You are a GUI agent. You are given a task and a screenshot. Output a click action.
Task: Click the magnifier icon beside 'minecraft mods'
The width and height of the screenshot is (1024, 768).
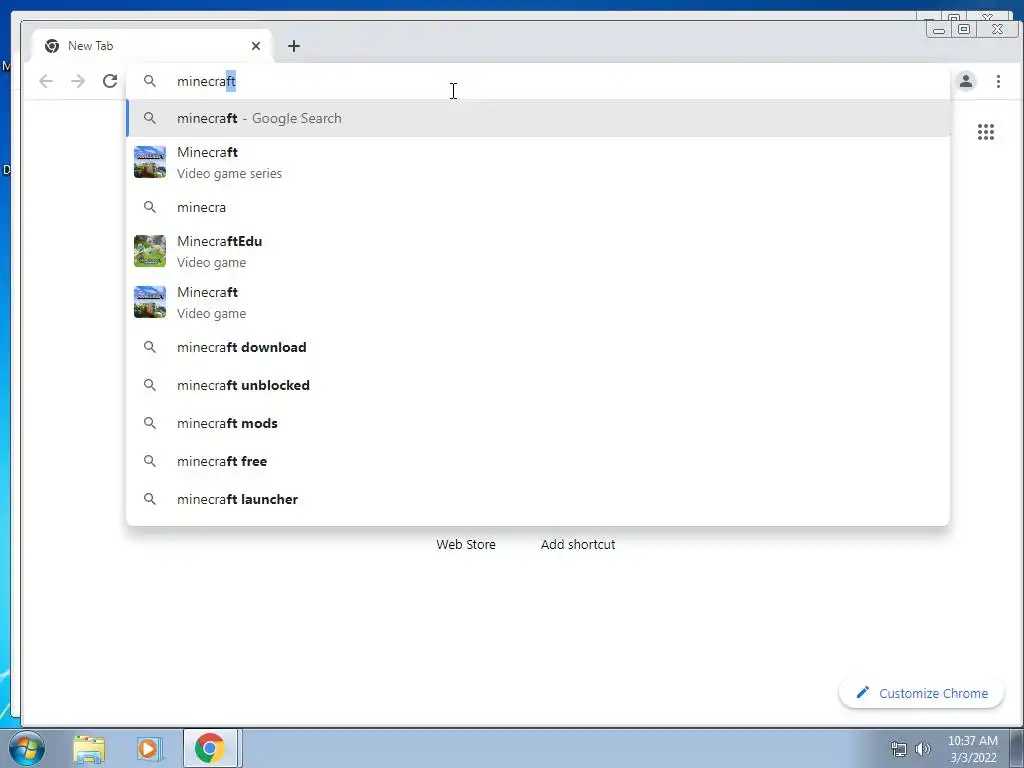150,423
